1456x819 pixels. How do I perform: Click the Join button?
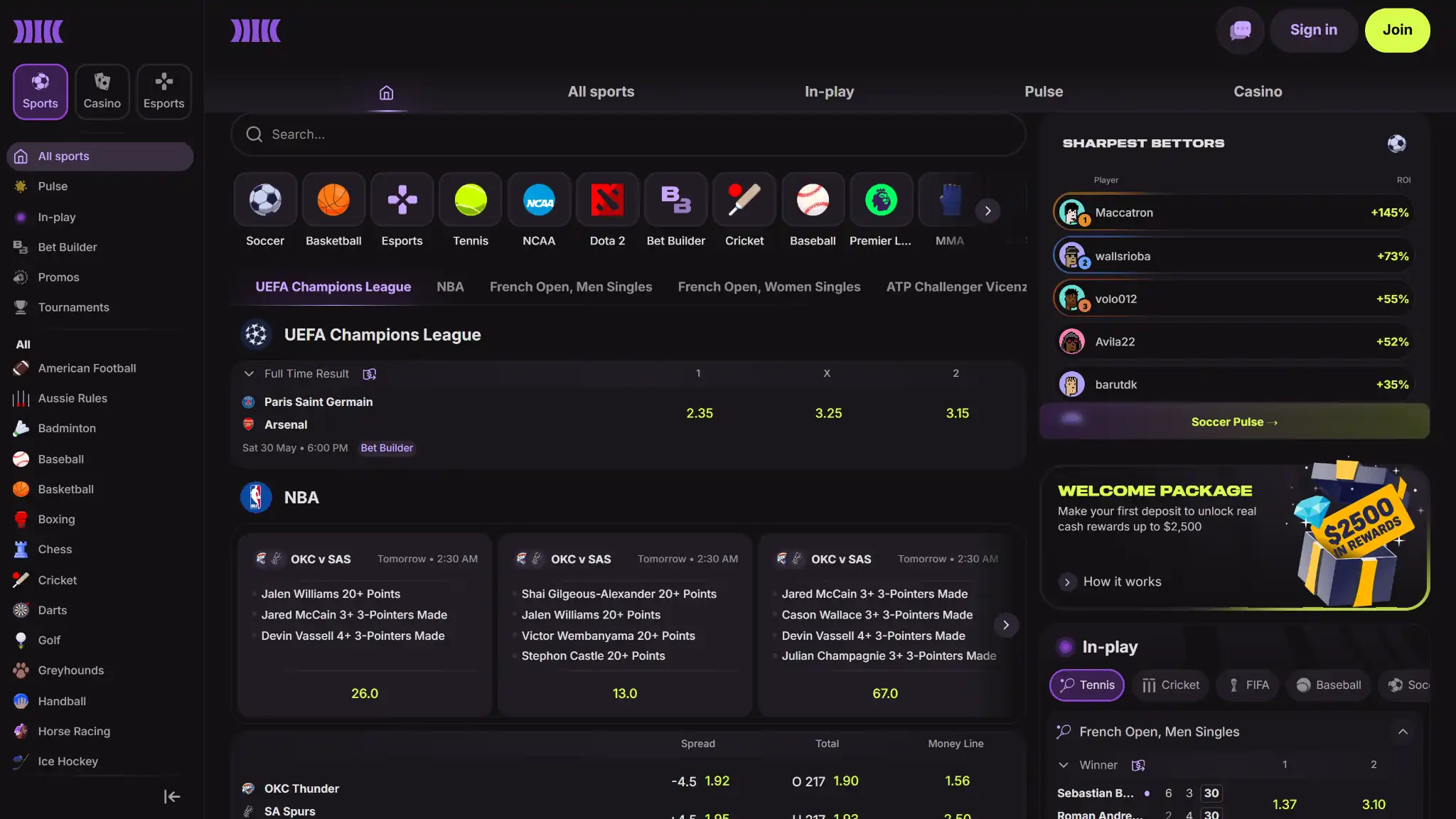click(x=1397, y=30)
